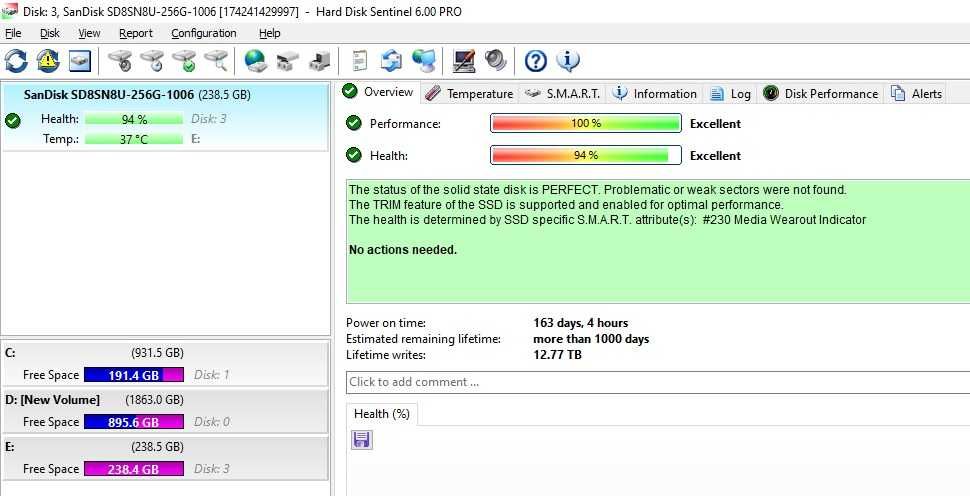Click the Power on time label
The width and height of the screenshot is (970, 496).
386,323
